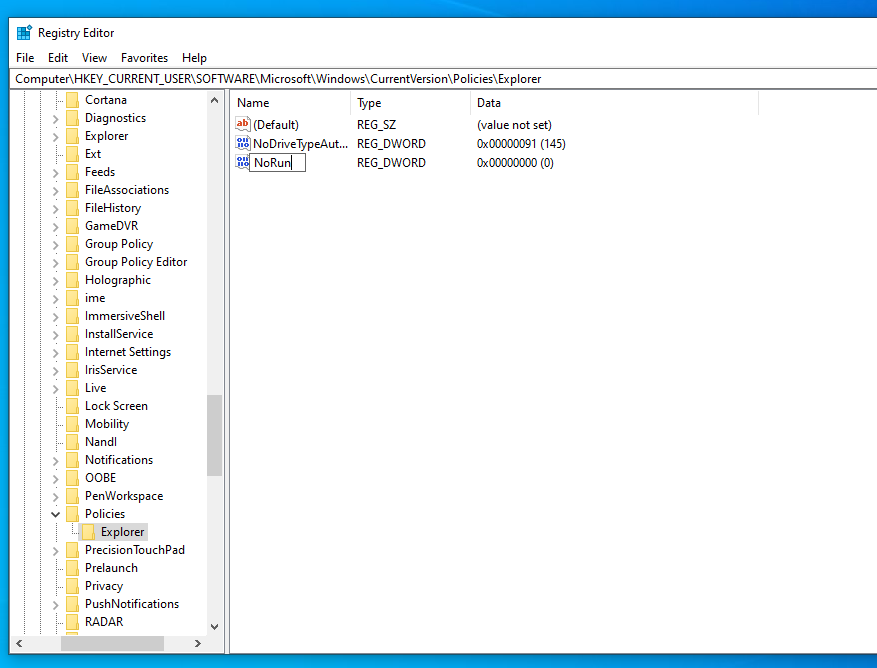Select the Privacy key in tree
Image resolution: width=877 pixels, height=668 pixels.
pos(104,586)
